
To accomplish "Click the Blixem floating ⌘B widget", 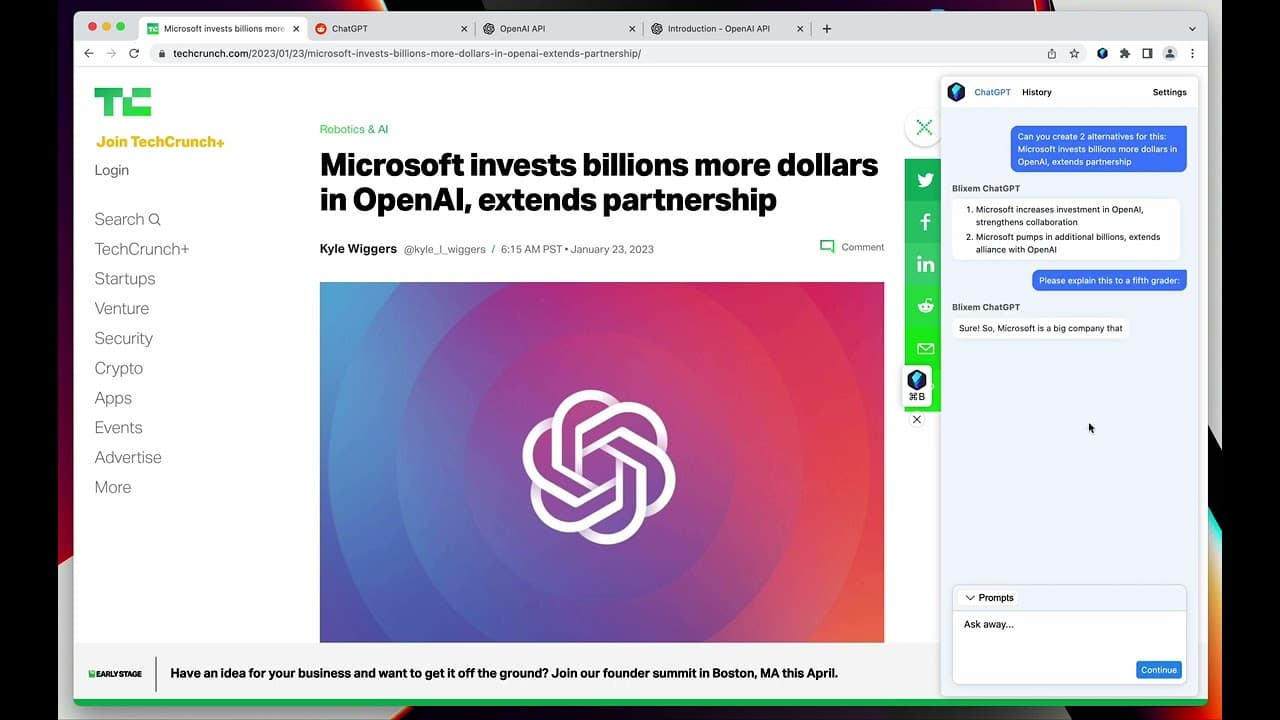I will click(x=917, y=385).
